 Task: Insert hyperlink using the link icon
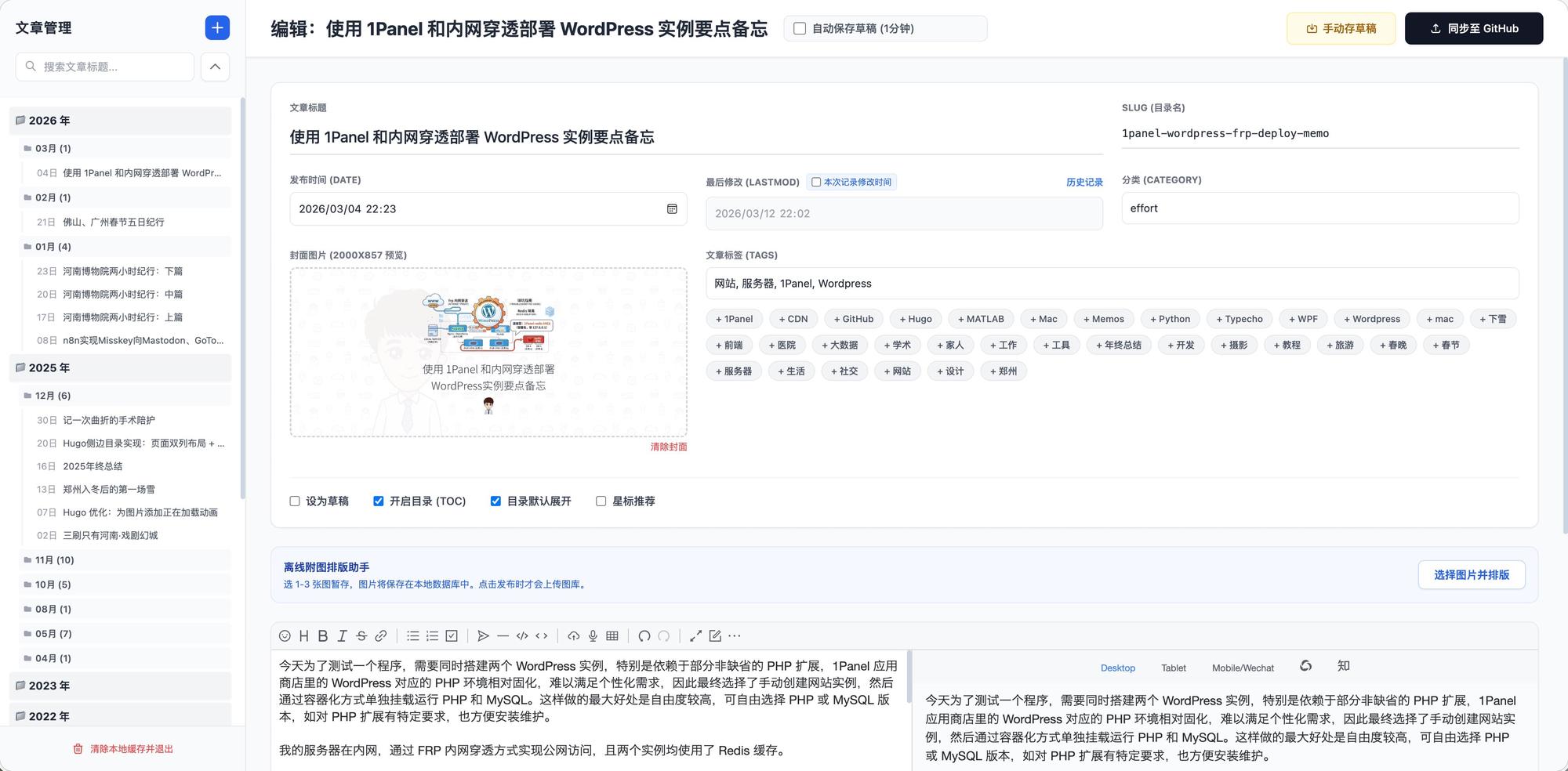(x=381, y=636)
